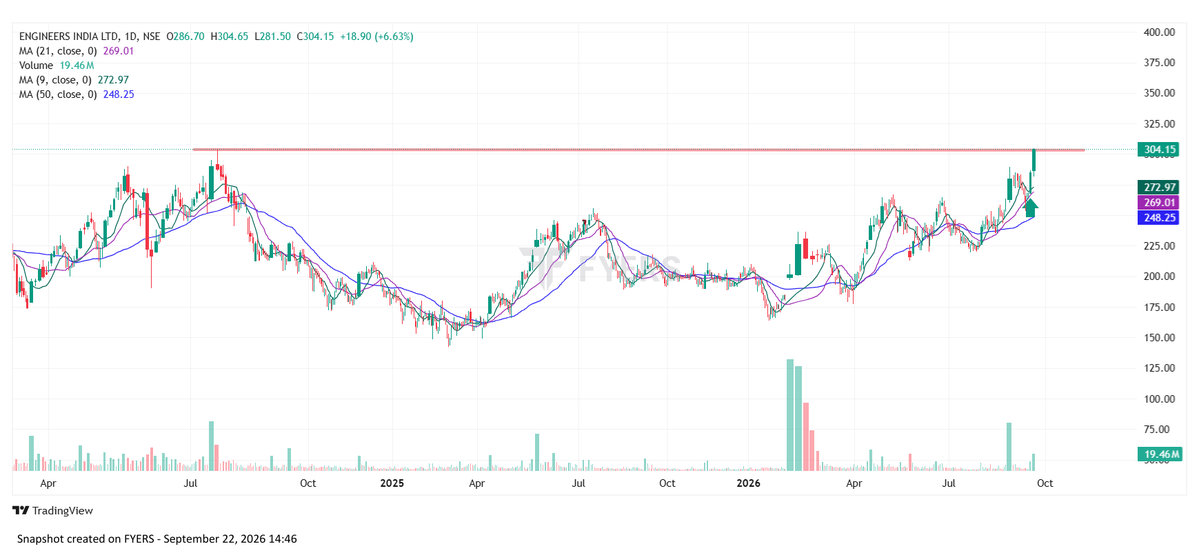Click the 19.46M volume tag on axis

(1158, 455)
